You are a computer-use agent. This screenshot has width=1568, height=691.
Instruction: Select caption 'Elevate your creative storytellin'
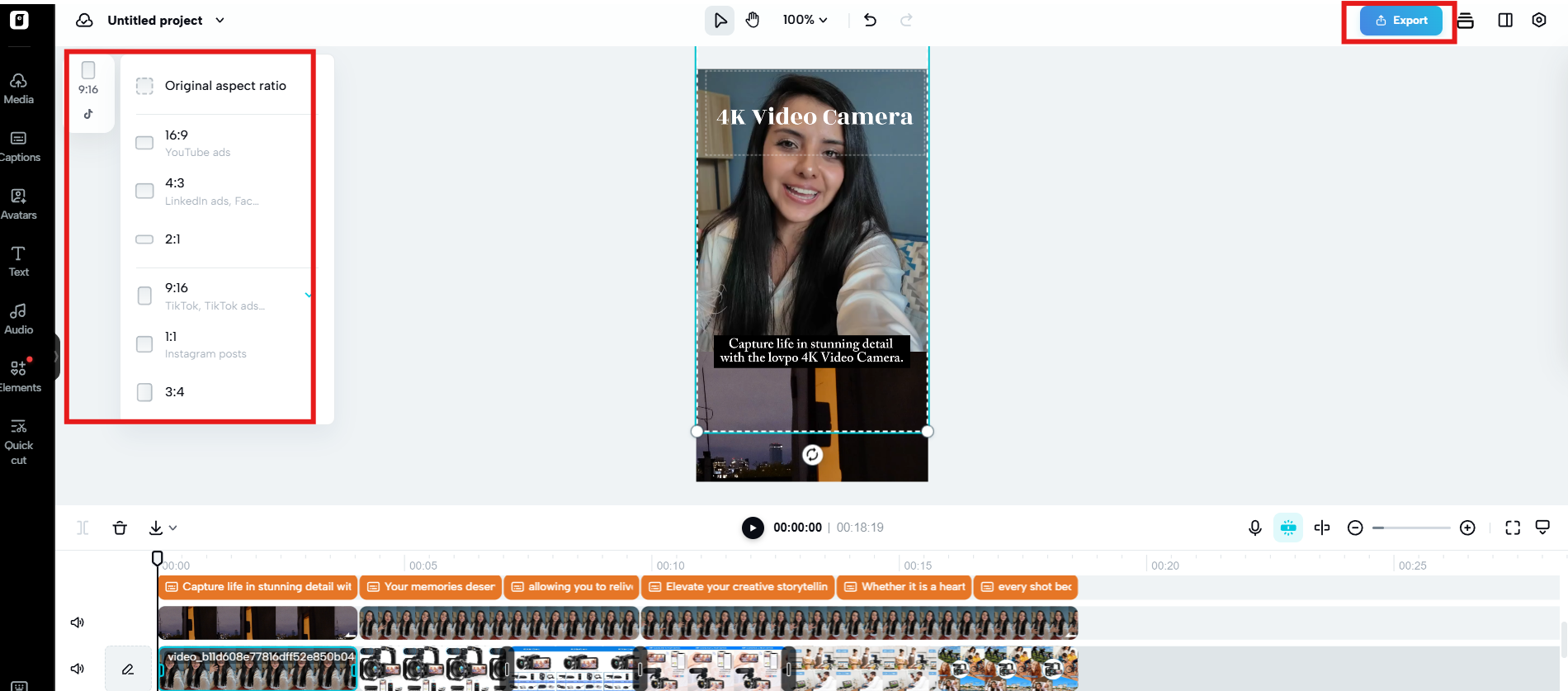point(738,587)
